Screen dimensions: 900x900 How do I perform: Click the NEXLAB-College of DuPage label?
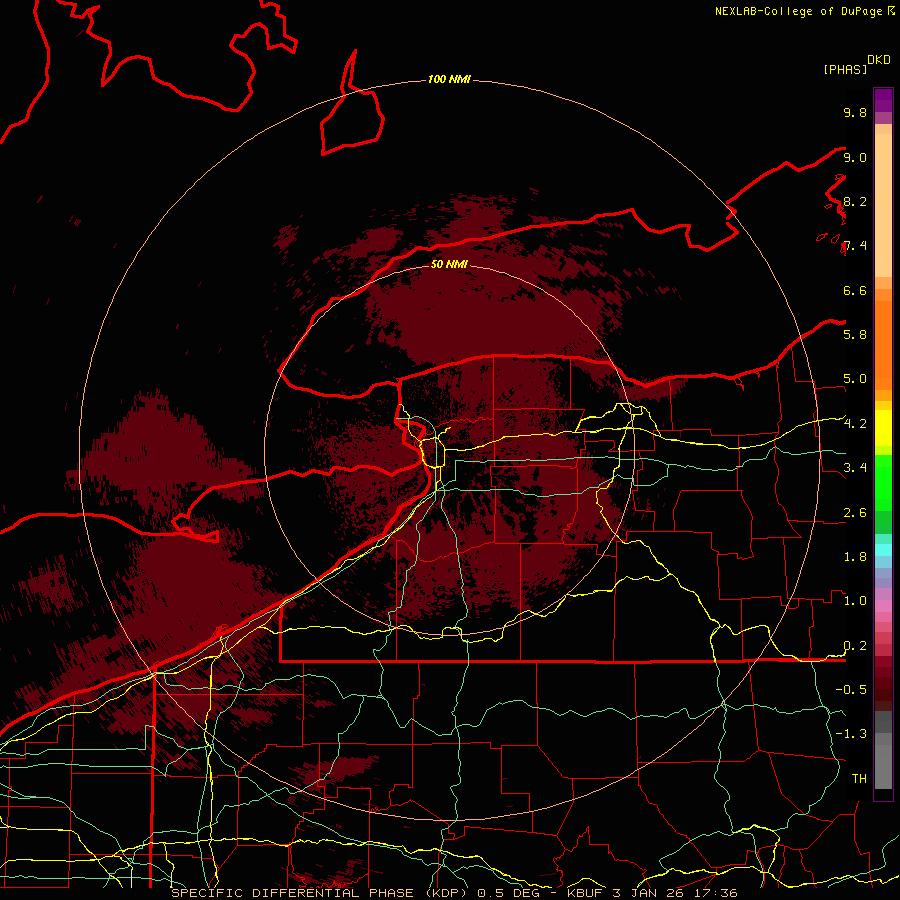(798, 11)
